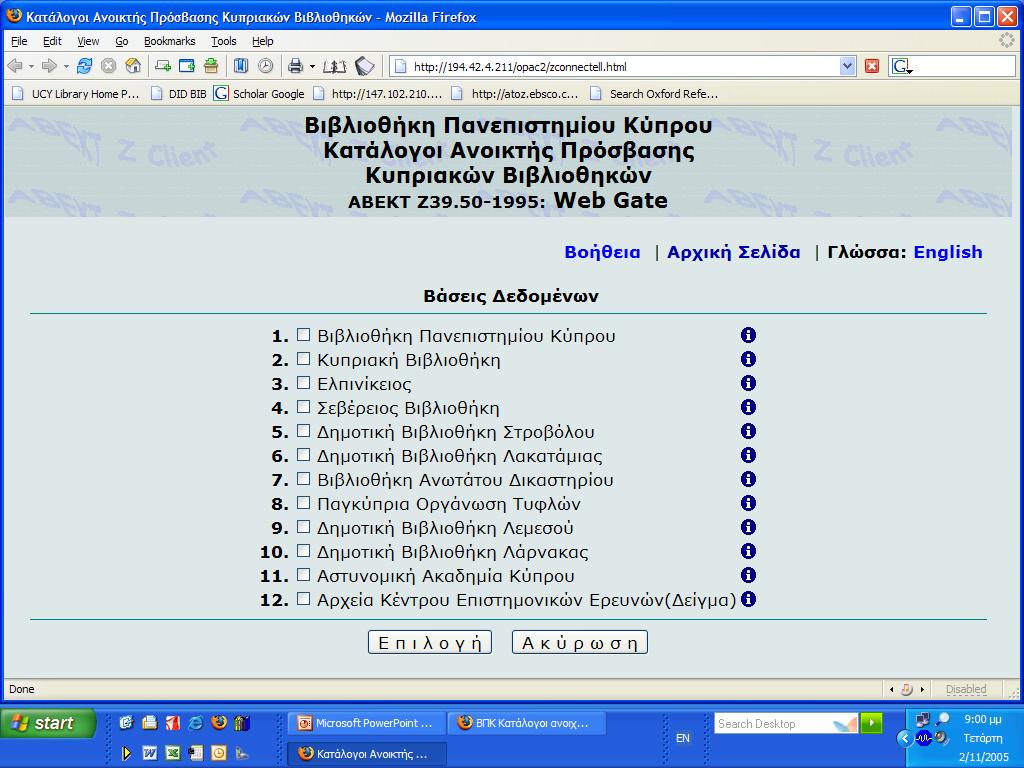Check Παγκύπρια Οργάνωση Τυφλών box
The image size is (1024, 768).
(303, 502)
